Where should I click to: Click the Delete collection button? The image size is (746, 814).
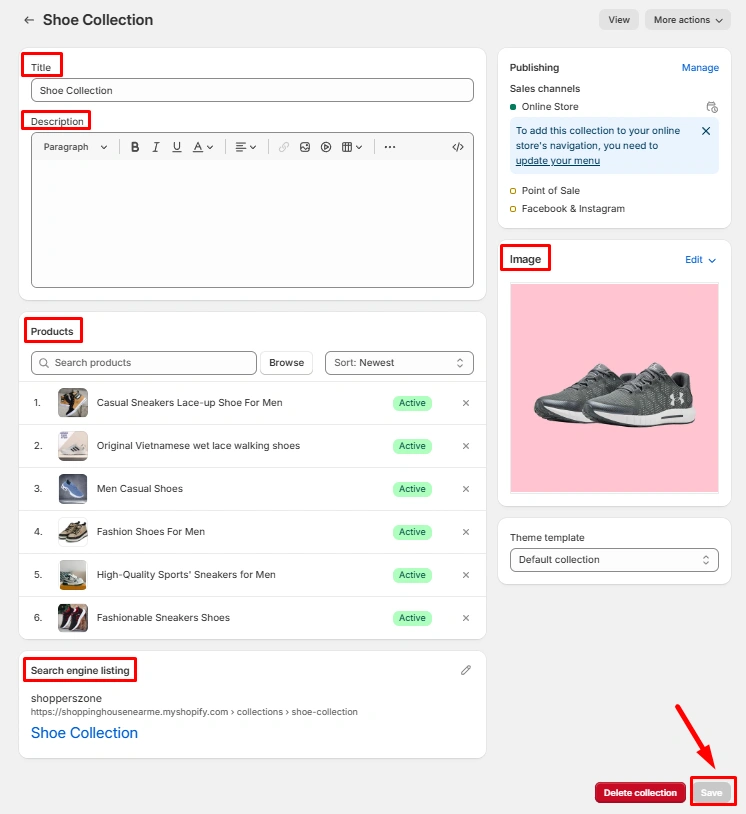point(640,793)
